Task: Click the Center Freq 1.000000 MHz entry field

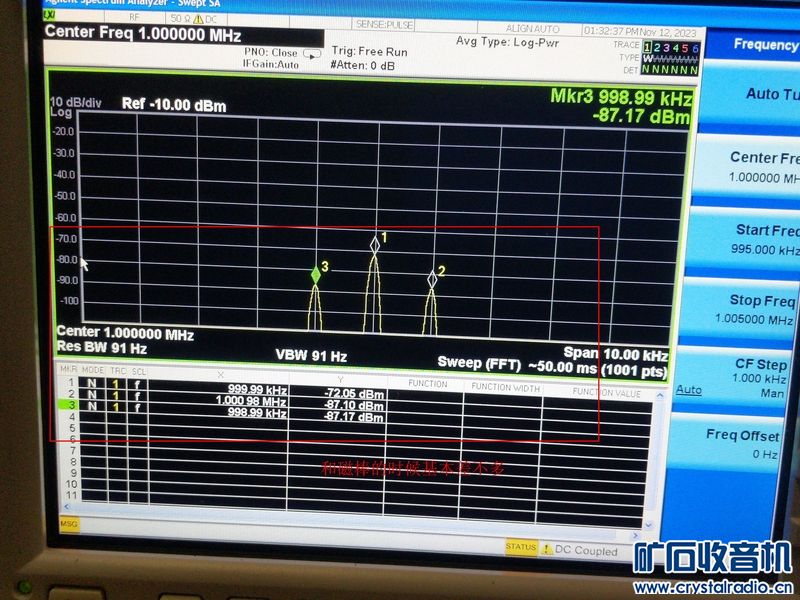Action: (x=184, y=35)
